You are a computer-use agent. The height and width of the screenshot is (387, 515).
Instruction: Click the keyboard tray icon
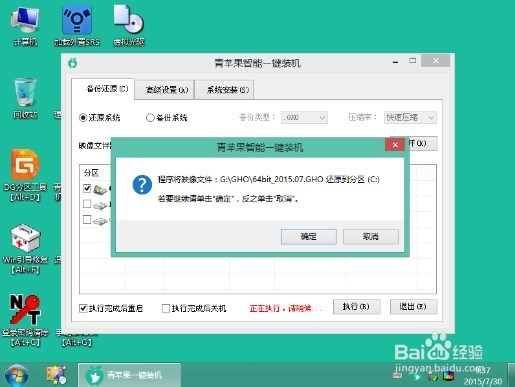point(397,376)
